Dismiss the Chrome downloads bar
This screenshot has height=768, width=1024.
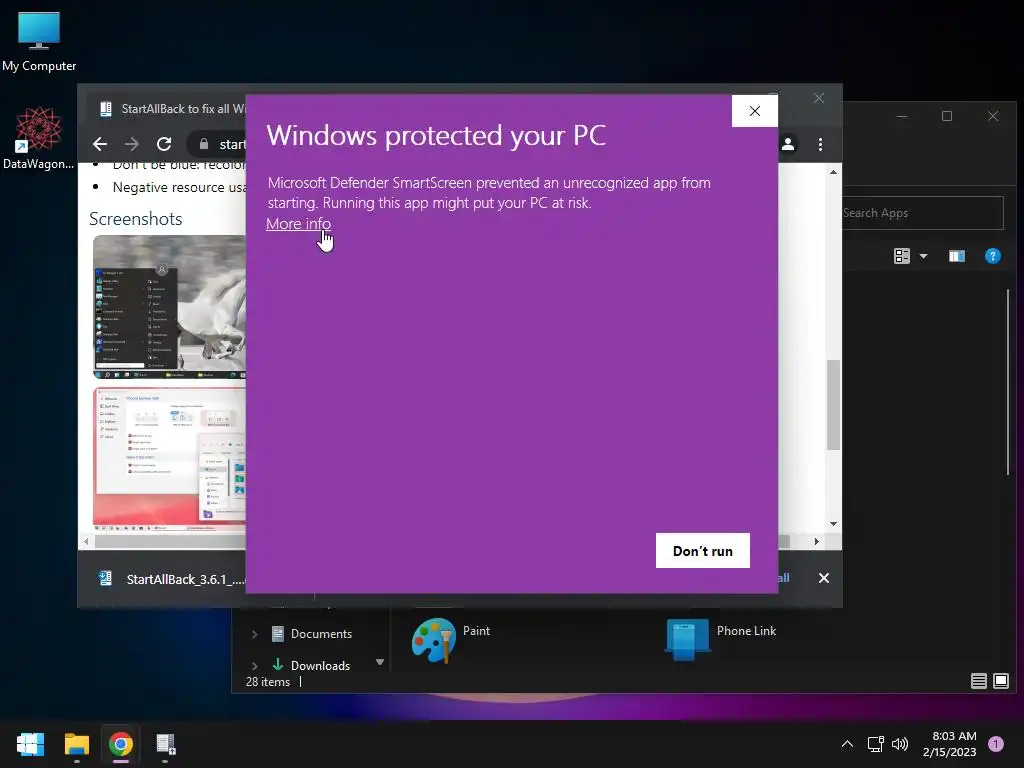pos(824,578)
